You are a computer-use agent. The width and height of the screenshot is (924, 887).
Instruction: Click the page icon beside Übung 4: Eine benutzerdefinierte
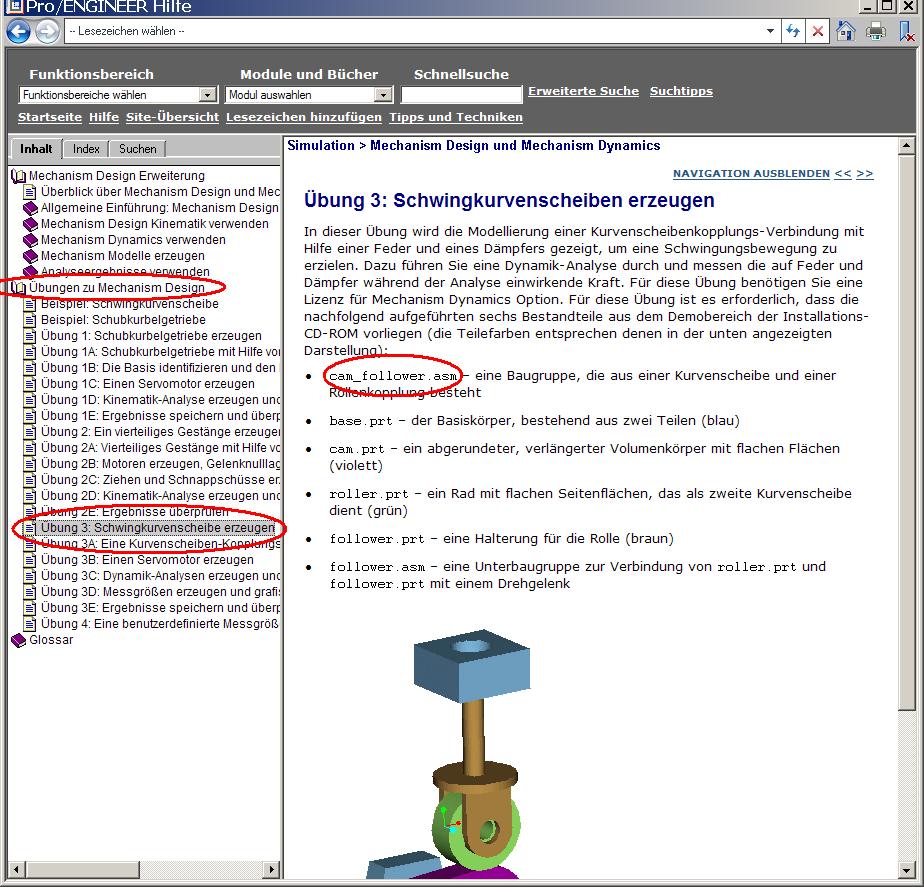[29, 623]
